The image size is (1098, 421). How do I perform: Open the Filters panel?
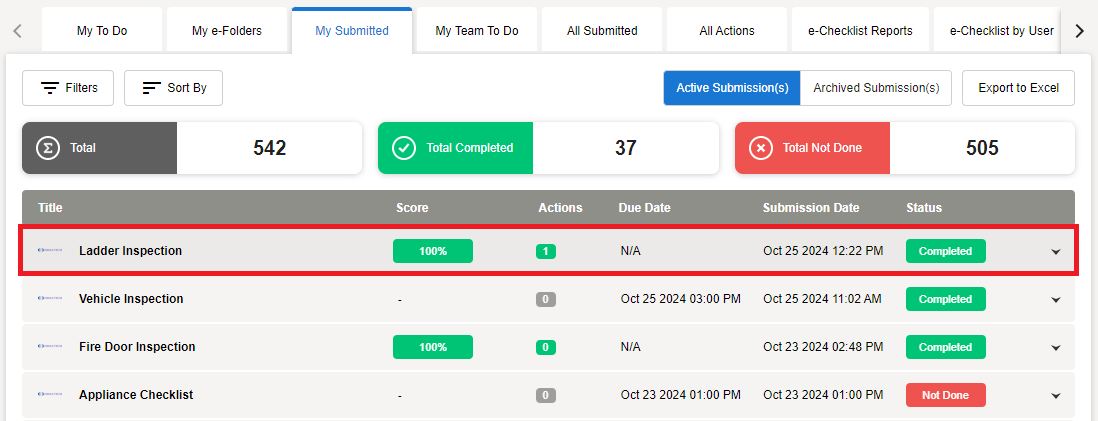tap(68, 88)
